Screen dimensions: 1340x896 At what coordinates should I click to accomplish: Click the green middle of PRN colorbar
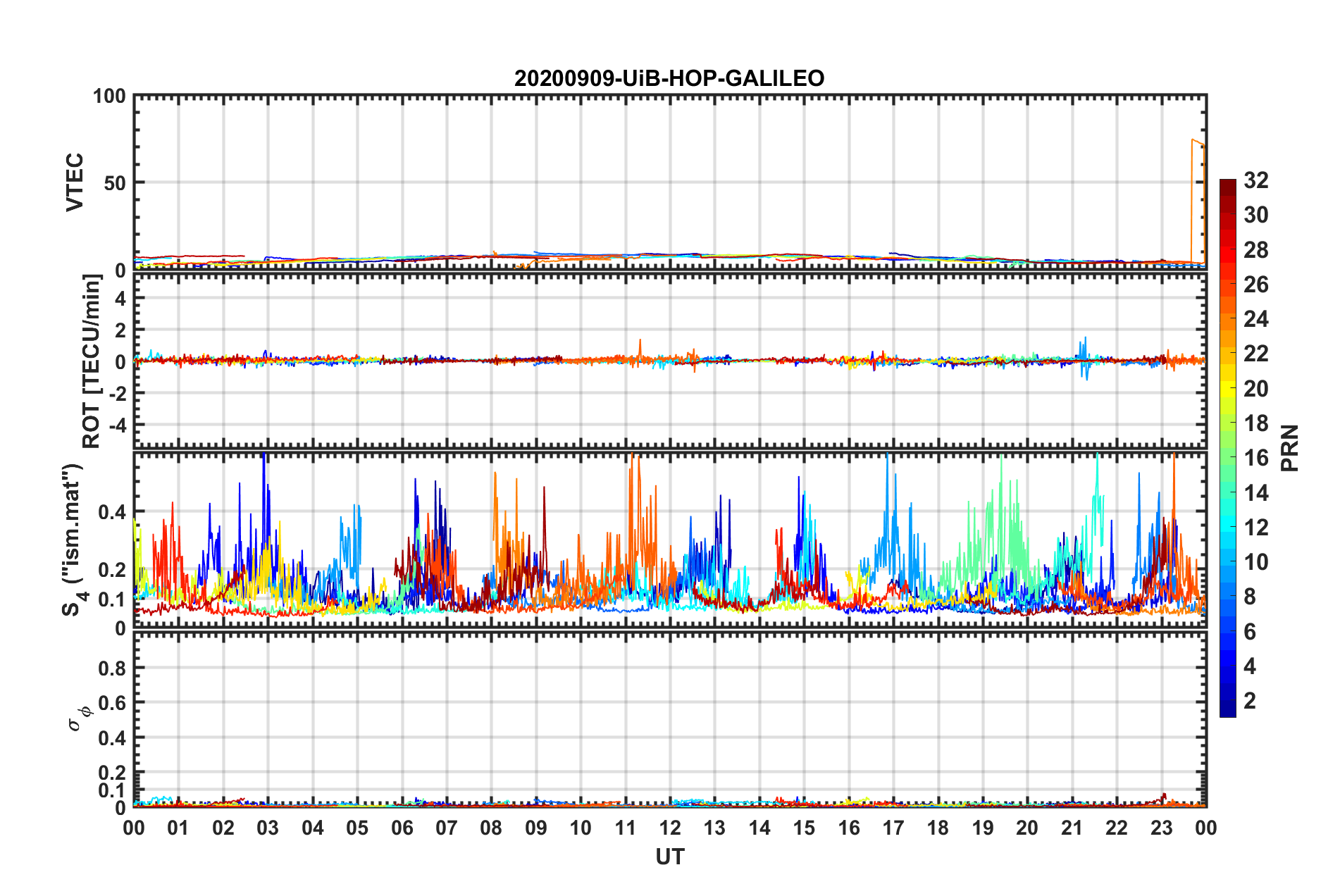tap(1228, 458)
